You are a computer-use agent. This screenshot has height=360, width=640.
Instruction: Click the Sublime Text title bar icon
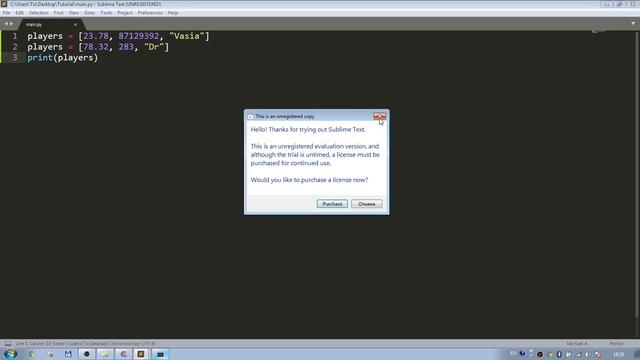point(4,4)
